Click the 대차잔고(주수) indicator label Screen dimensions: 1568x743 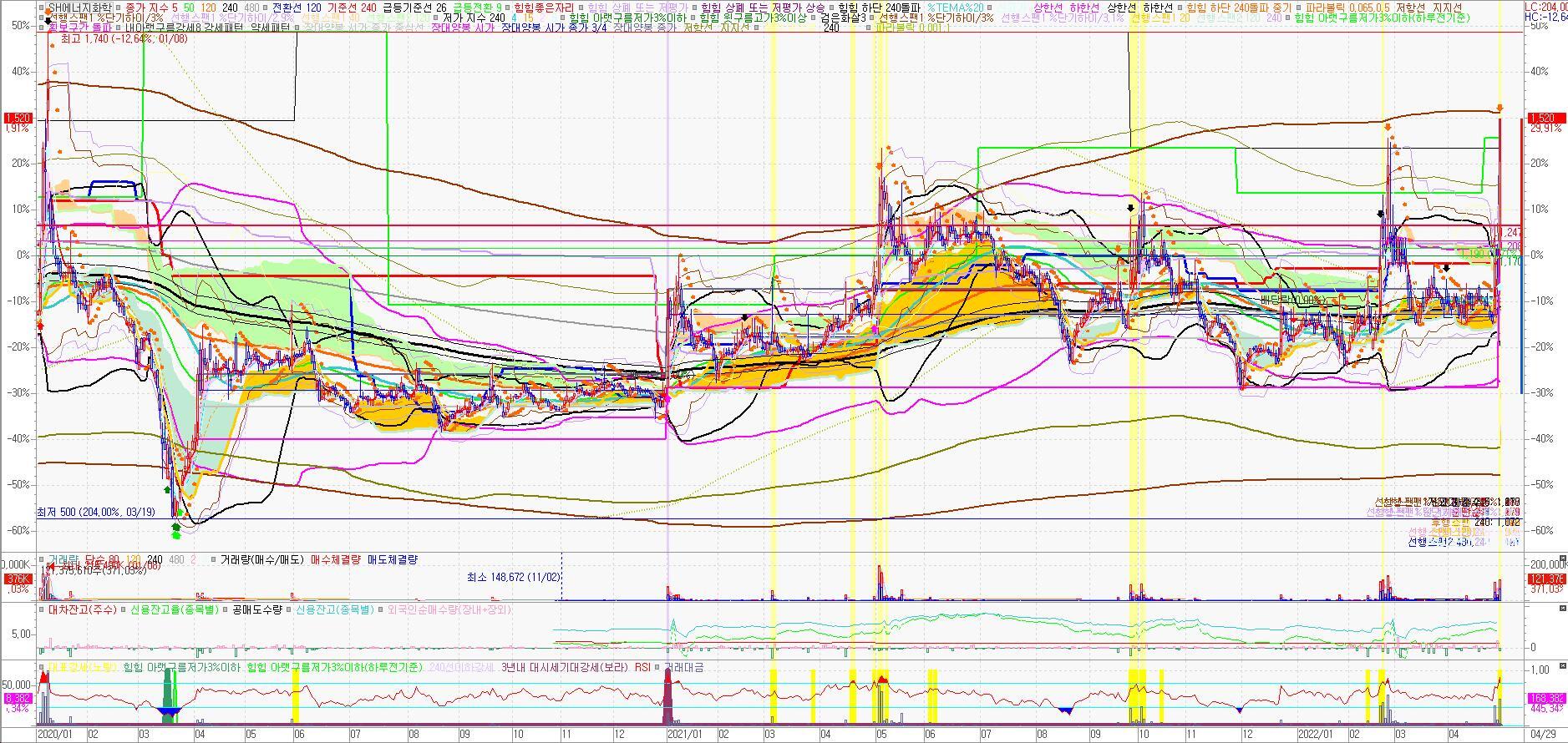pyautogui.click(x=82, y=610)
